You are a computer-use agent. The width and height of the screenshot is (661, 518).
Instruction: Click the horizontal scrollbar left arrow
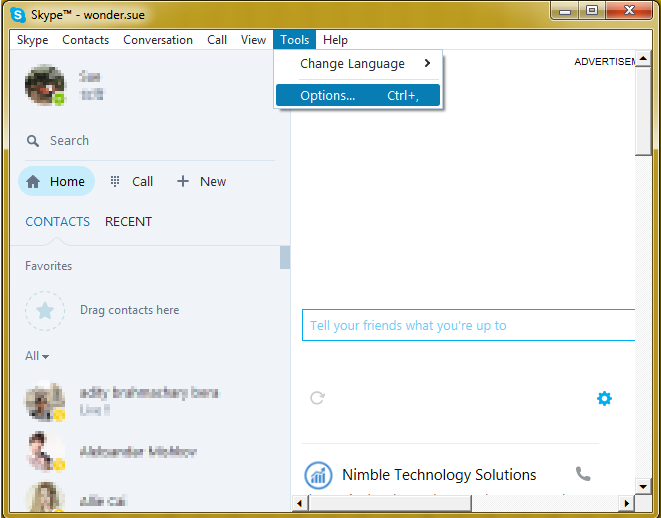pos(300,503)
